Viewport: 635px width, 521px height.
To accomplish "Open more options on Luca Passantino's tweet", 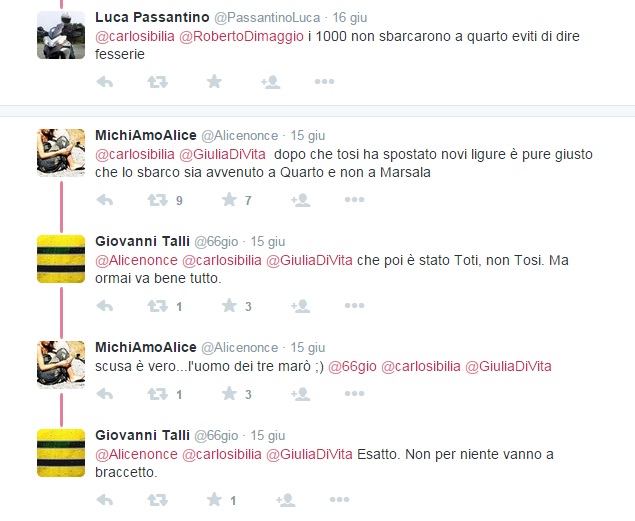I will 324,82.
